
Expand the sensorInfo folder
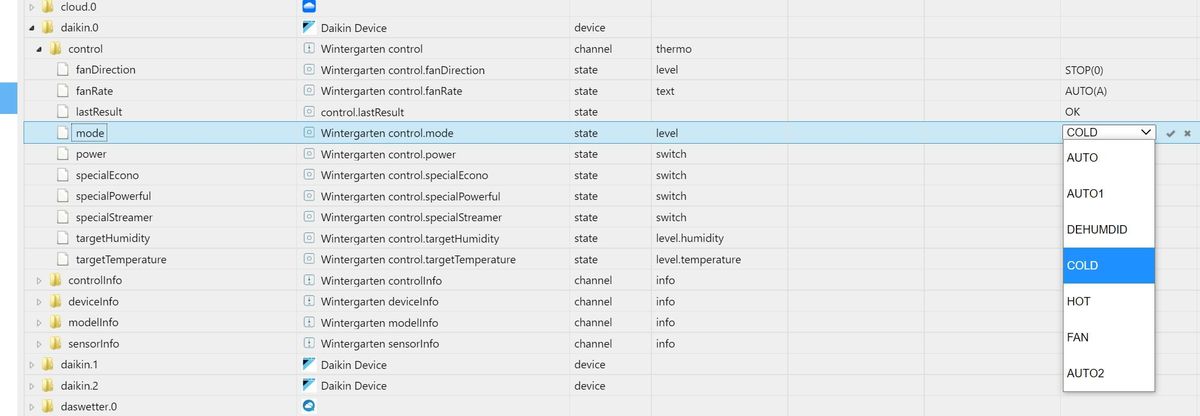(39, 343)
